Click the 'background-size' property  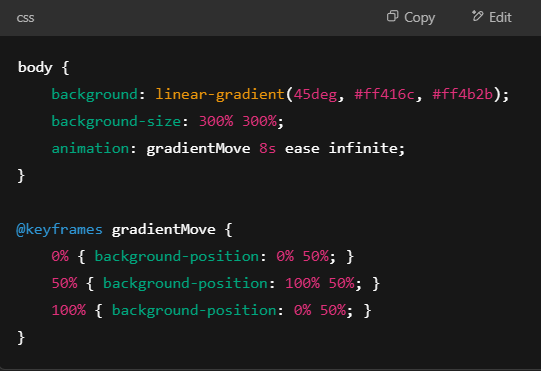click(x=116, y=121)
